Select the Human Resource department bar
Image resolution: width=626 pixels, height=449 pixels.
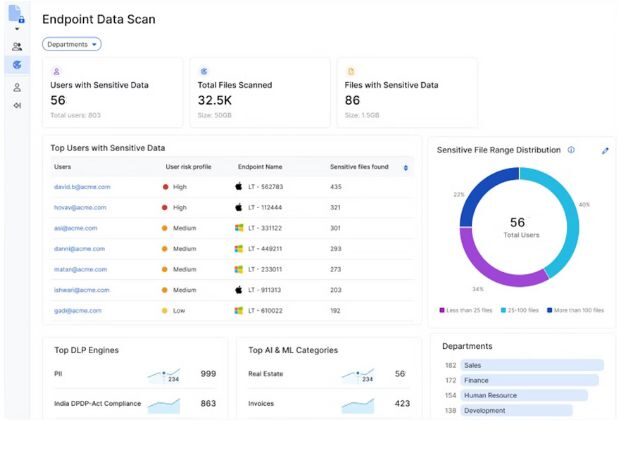pyautogui.click(x=524, y=396)
